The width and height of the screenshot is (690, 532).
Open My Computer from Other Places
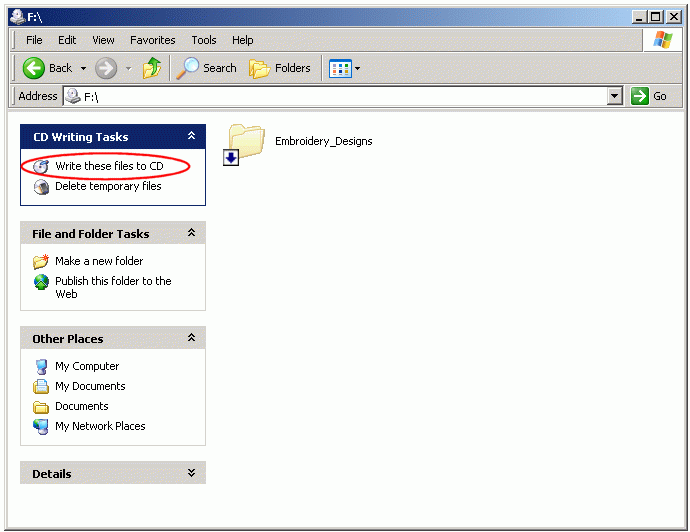(87, 366)
